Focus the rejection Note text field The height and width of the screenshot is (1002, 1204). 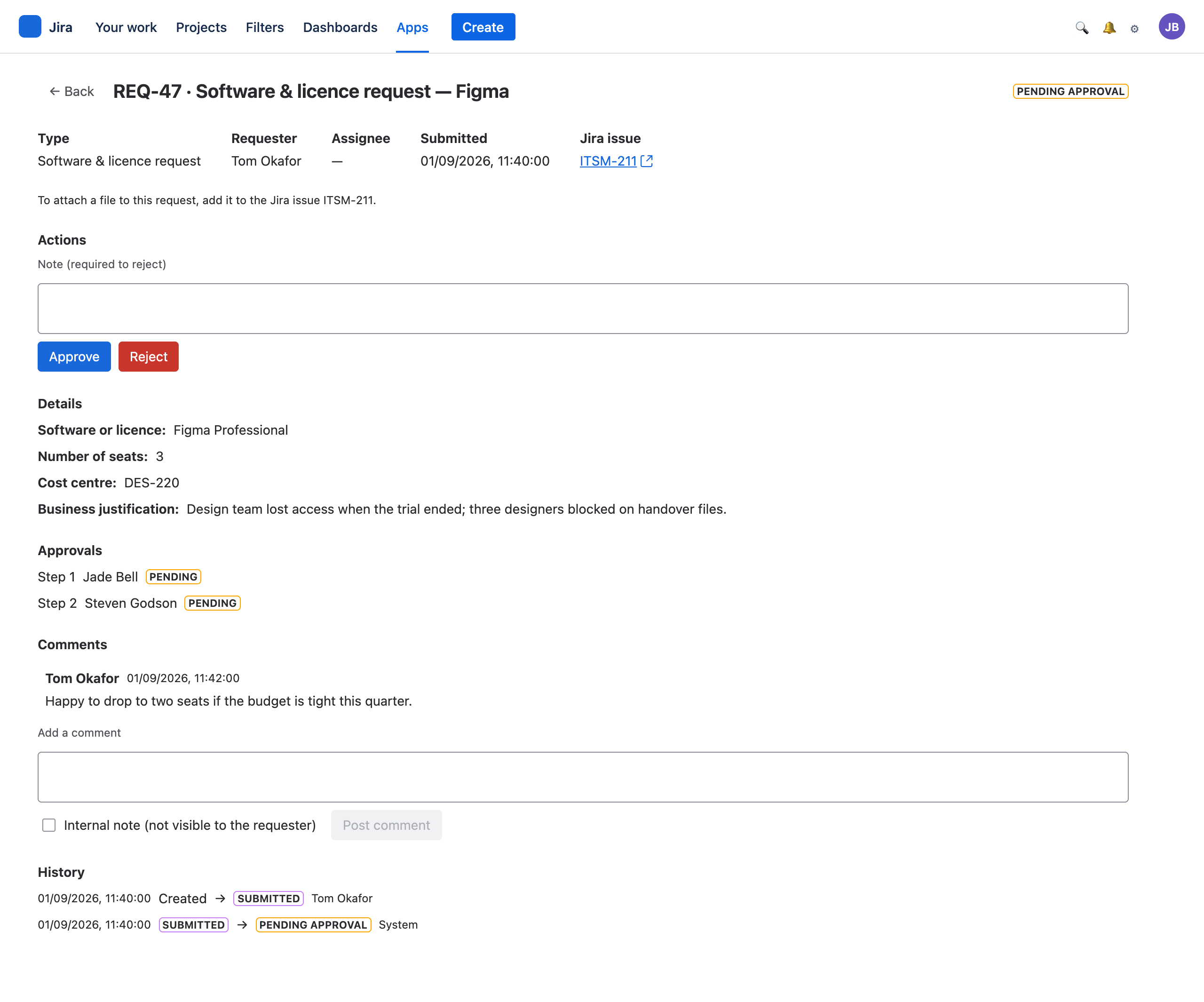[583, 309]
